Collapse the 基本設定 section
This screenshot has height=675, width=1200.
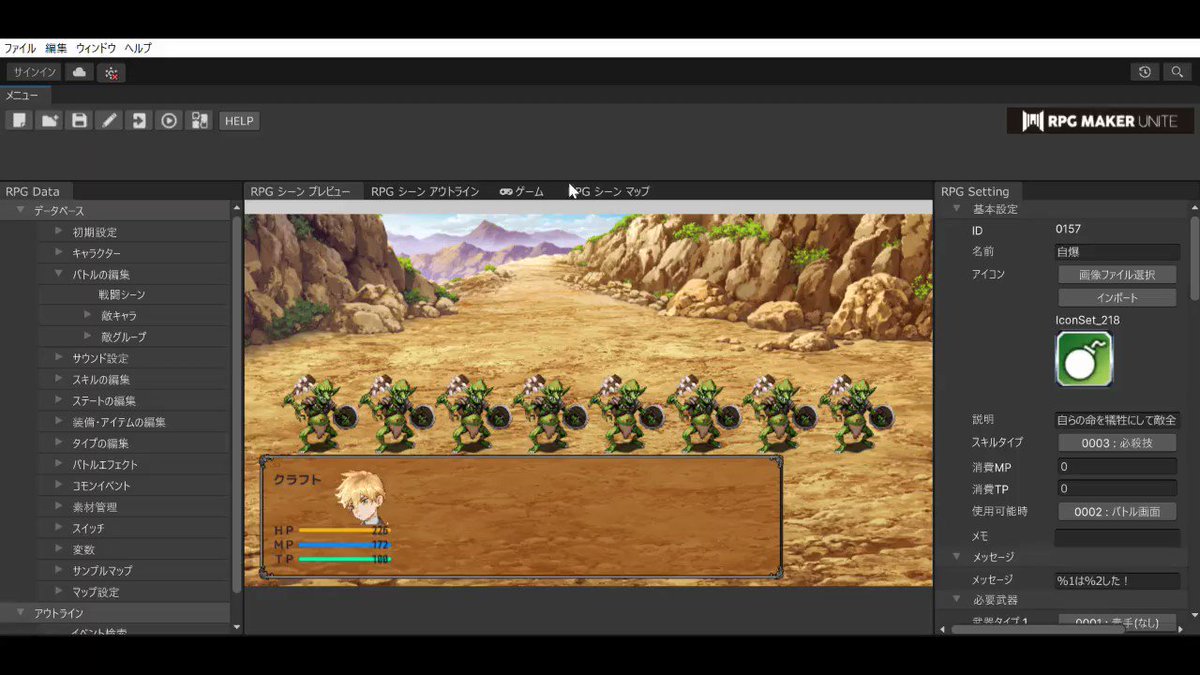958,209
